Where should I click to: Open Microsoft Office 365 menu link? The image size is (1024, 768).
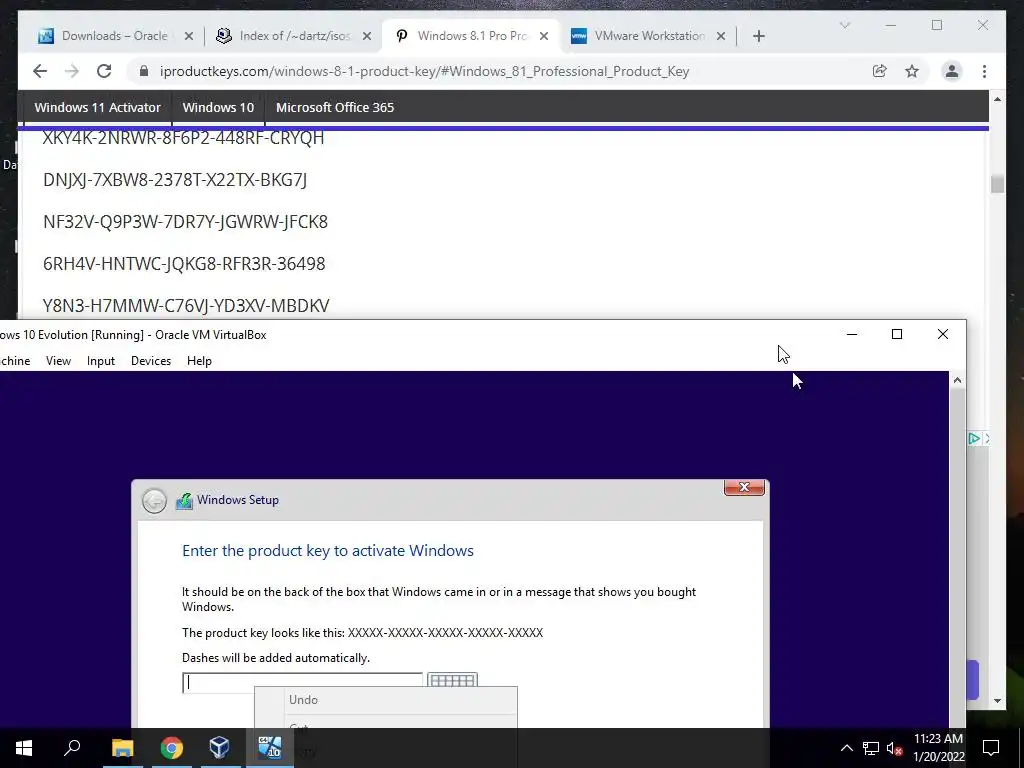pyautogui.click(x=335, y=108)
